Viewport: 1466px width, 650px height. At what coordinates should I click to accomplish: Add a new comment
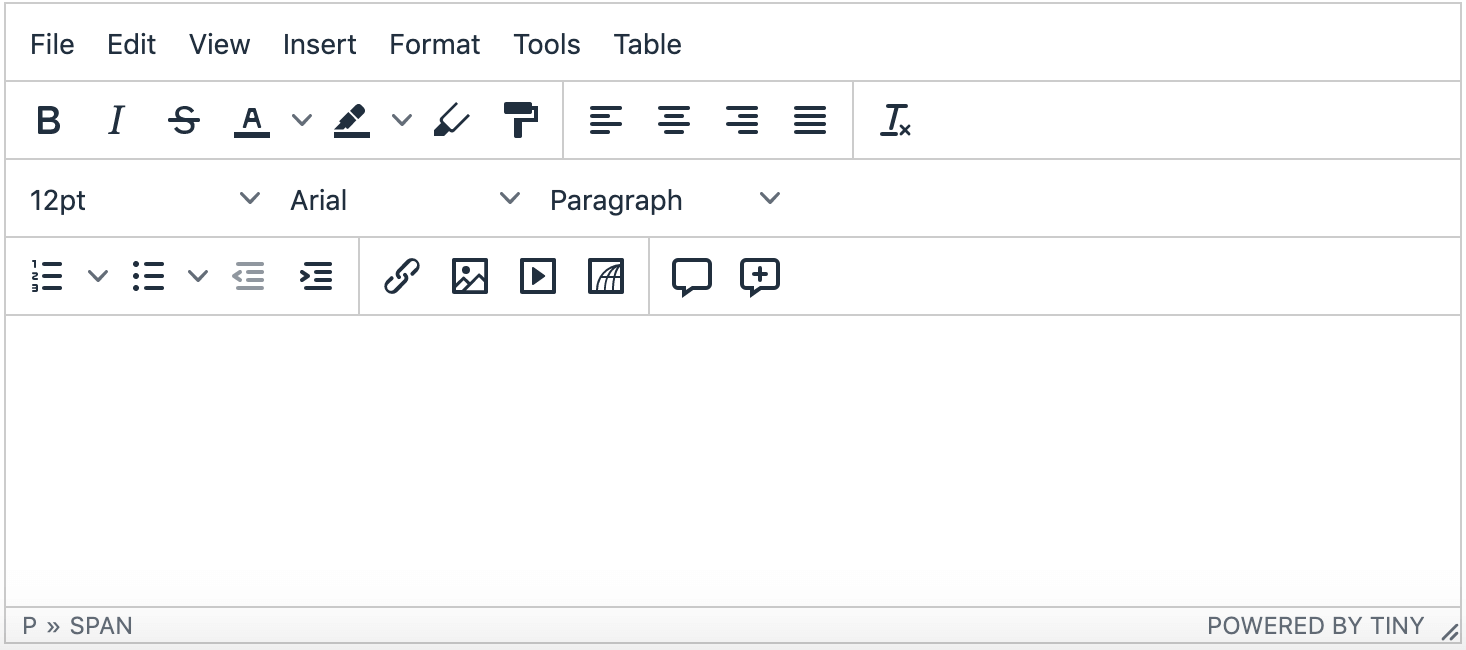coord(759,276)
